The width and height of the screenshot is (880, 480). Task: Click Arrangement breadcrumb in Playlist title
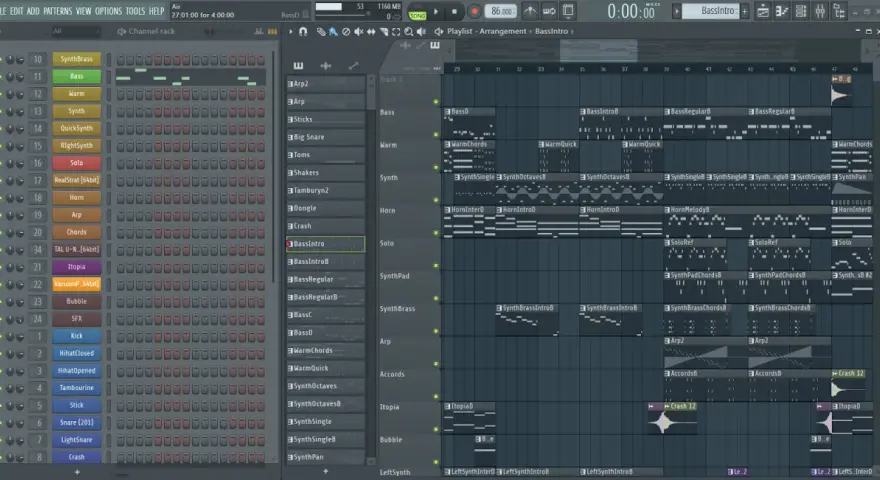[x=503, y=31]
